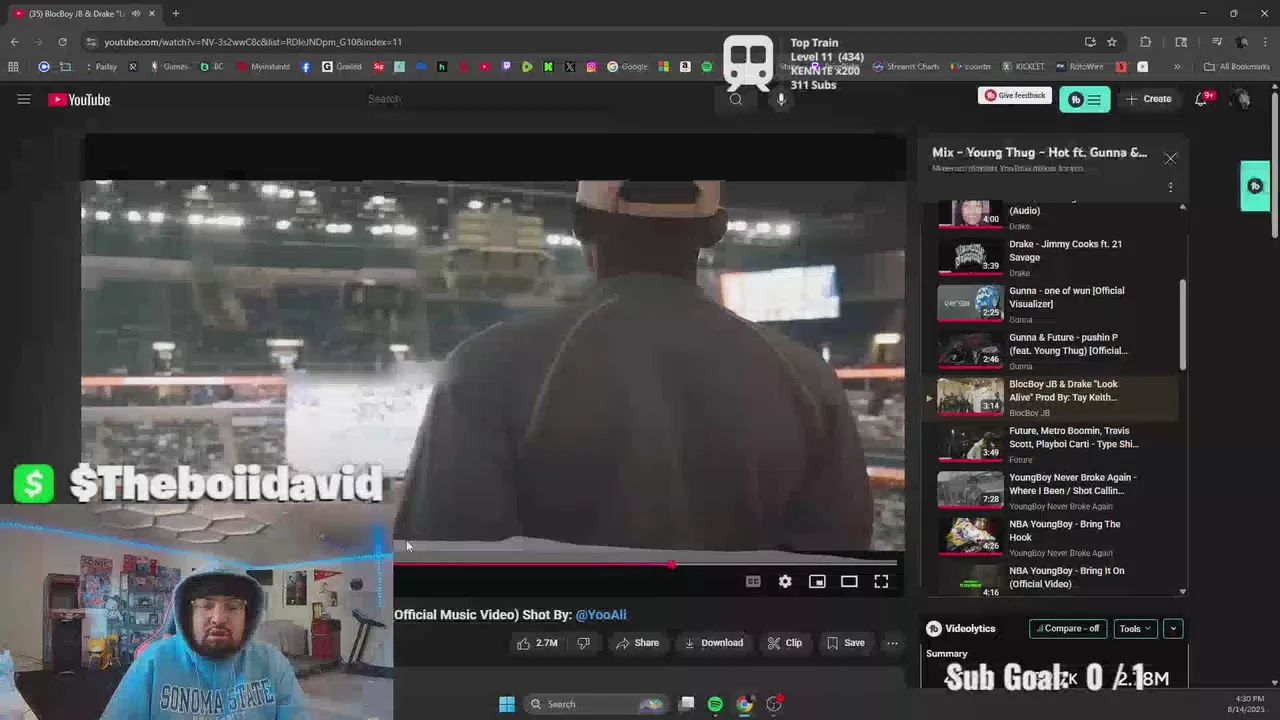
Task: Toggle theater mode on the player
Action: pos(849,581)
